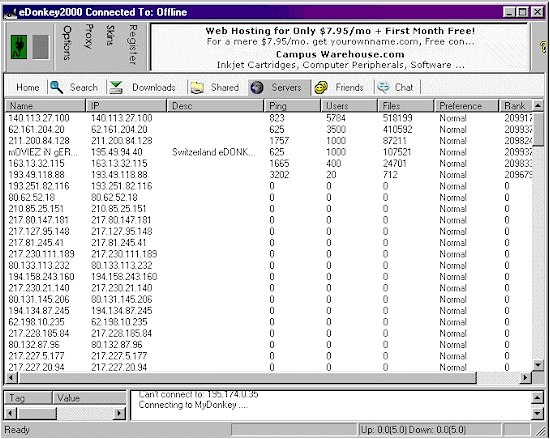
Task: Sort servers by Desc column header
Action: point(216,106)
